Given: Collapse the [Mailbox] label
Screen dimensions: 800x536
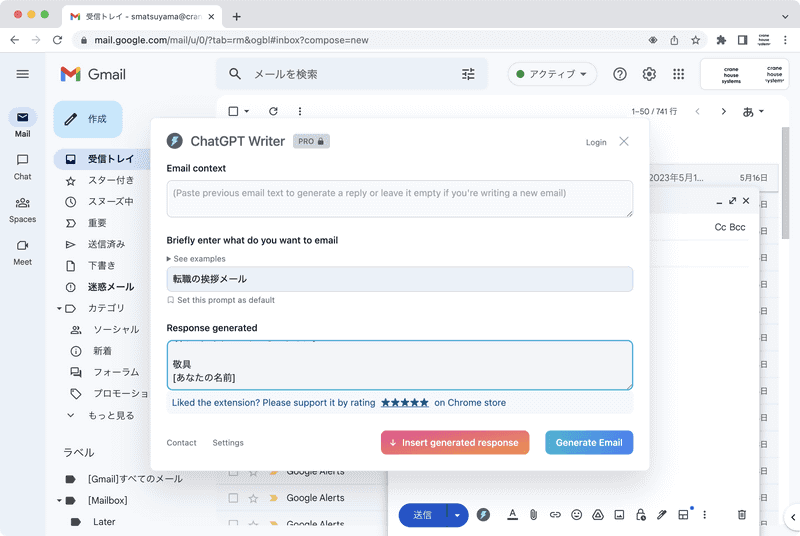Looking at the screenshot, I should click(59, 500).
